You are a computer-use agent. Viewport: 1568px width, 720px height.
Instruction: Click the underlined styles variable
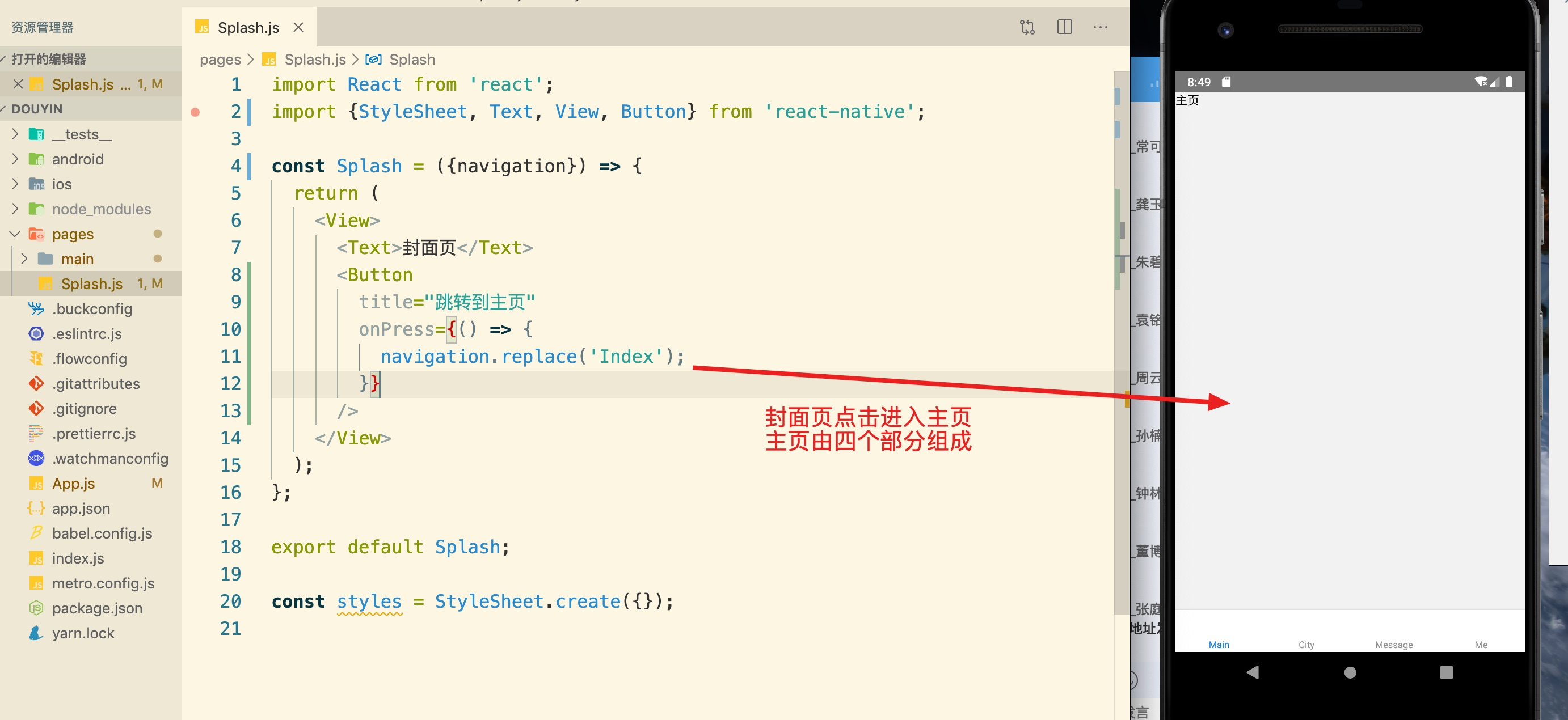click(369, 602)
